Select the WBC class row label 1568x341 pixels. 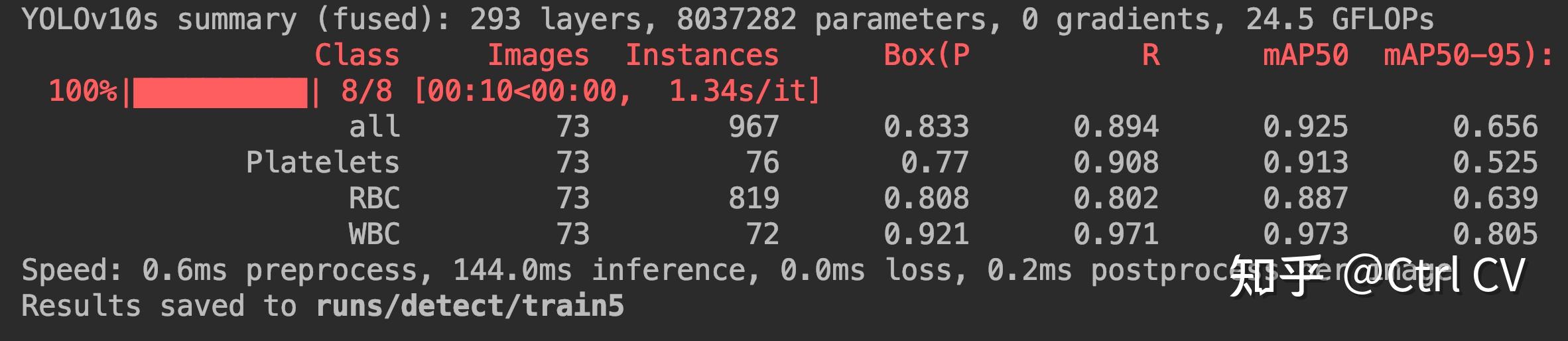coord(374,234)
